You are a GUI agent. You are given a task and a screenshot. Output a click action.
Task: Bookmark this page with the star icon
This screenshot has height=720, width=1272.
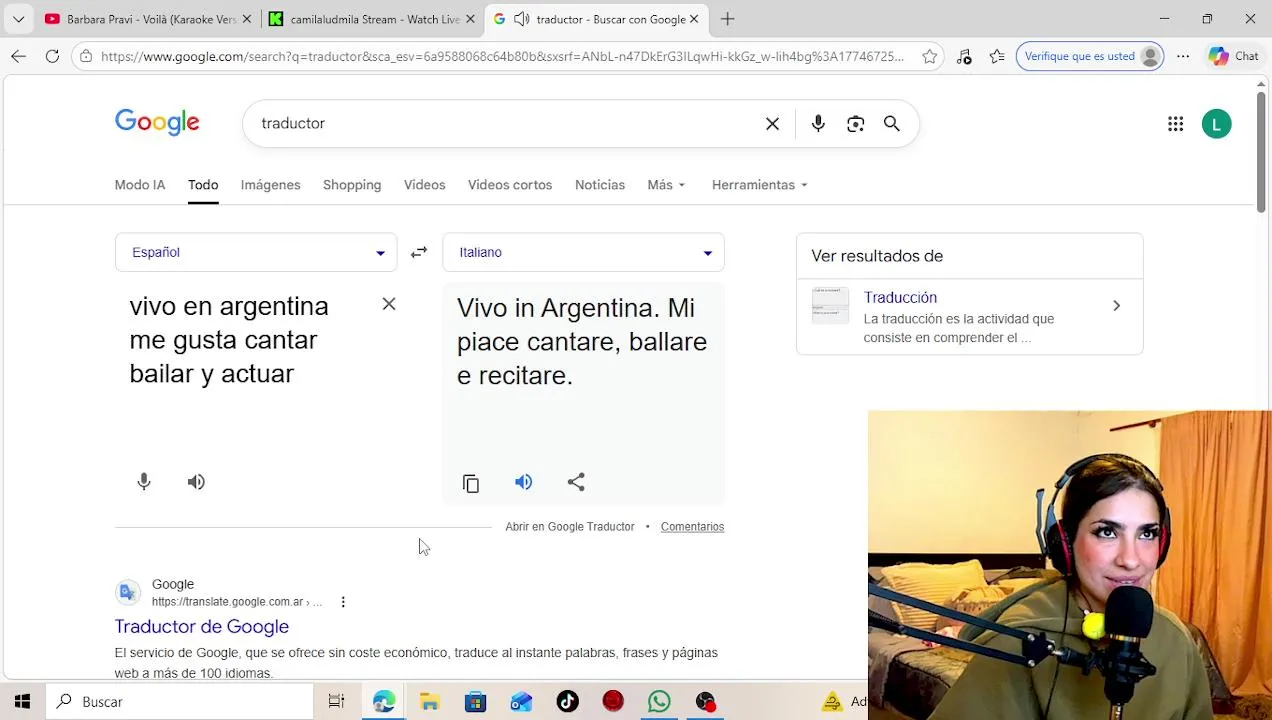[x=930, y=56]
